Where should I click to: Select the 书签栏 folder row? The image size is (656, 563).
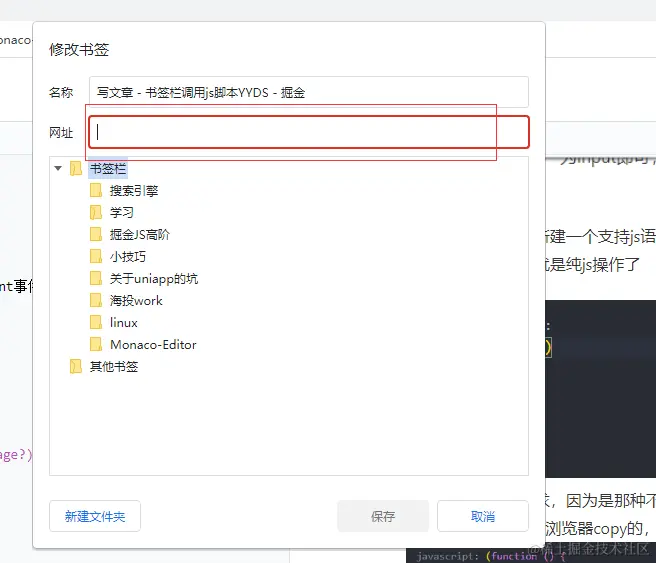(108, 169)
